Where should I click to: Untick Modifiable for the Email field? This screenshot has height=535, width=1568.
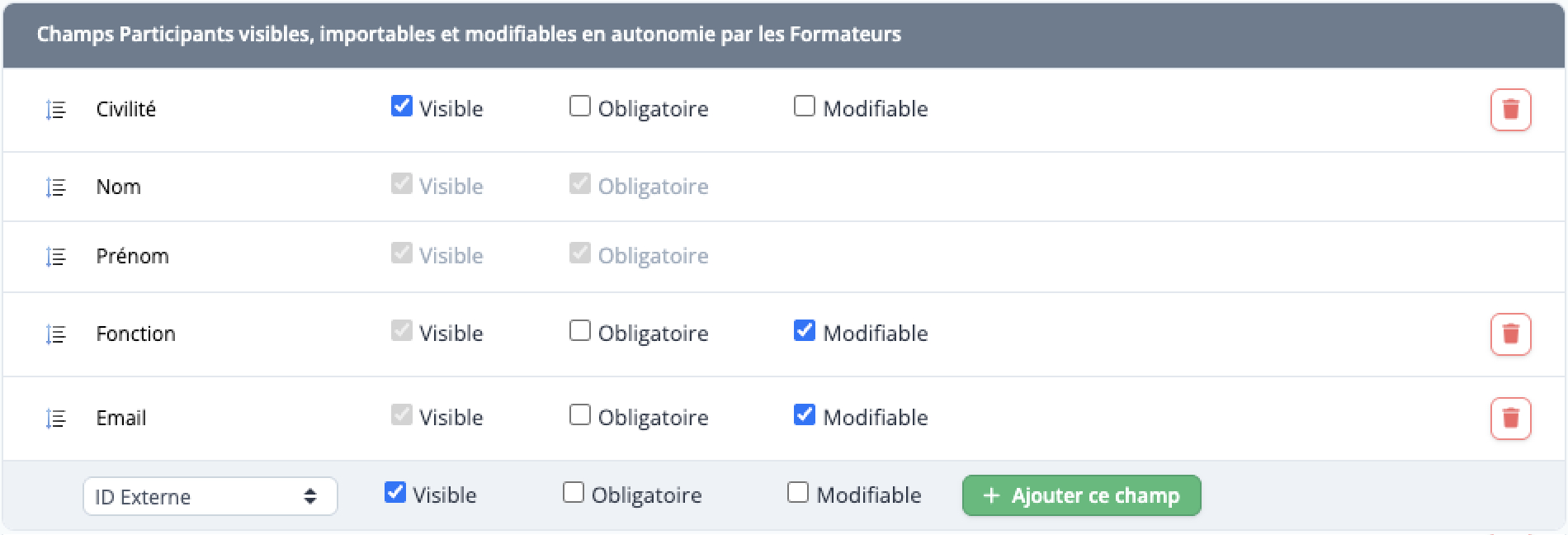[805, 415]
